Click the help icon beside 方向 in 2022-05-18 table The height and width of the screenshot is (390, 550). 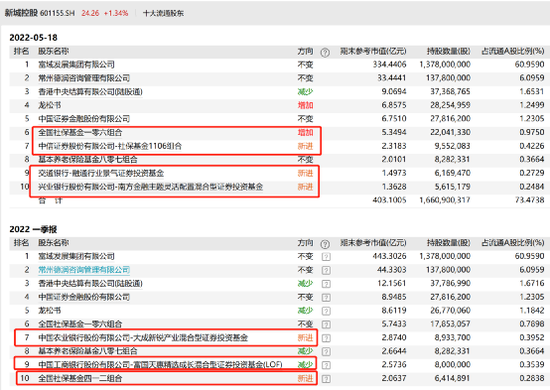click(x=325, y=52)
